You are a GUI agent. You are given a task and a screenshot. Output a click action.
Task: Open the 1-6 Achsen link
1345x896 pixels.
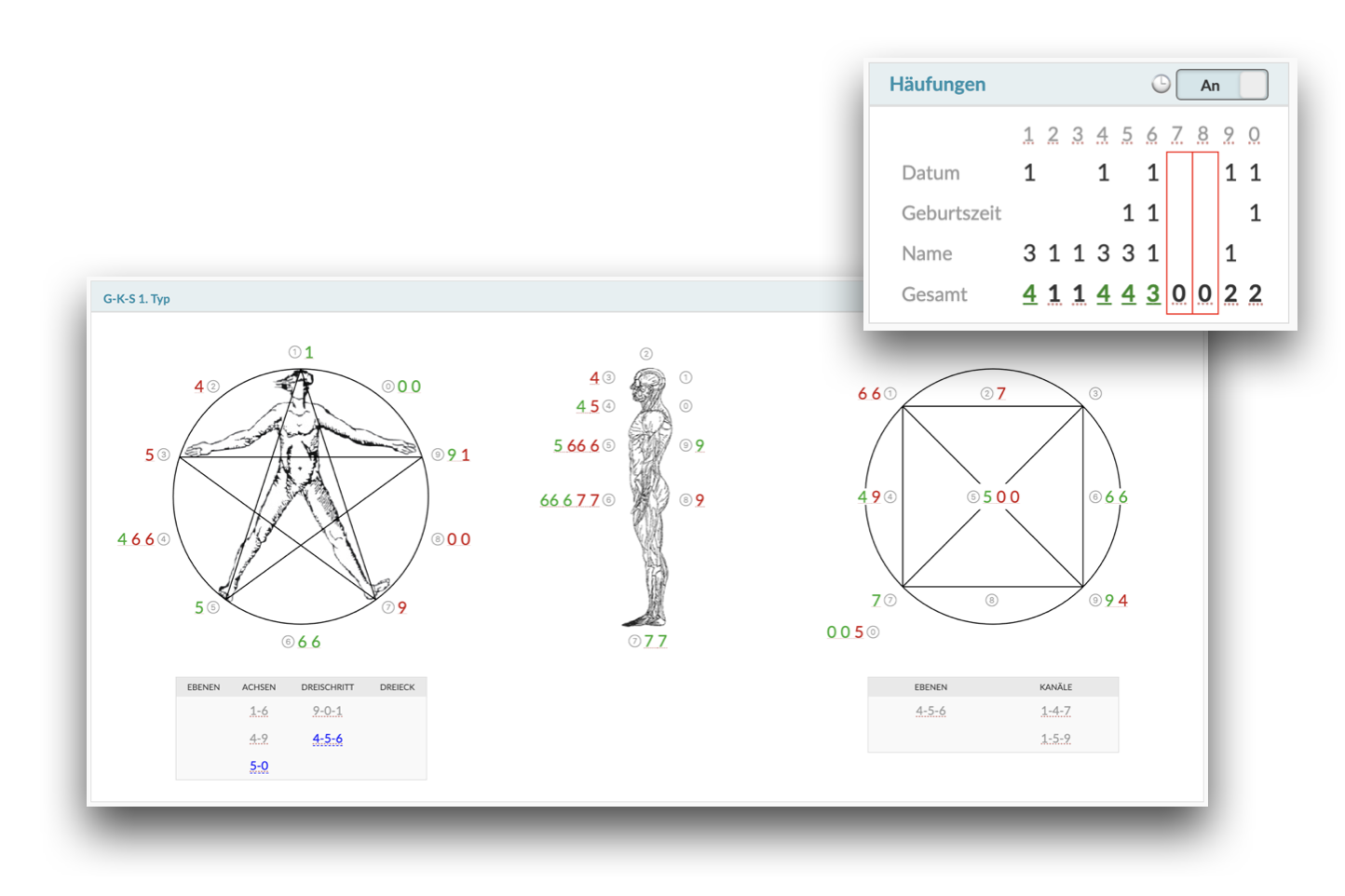tap(259, 712)
